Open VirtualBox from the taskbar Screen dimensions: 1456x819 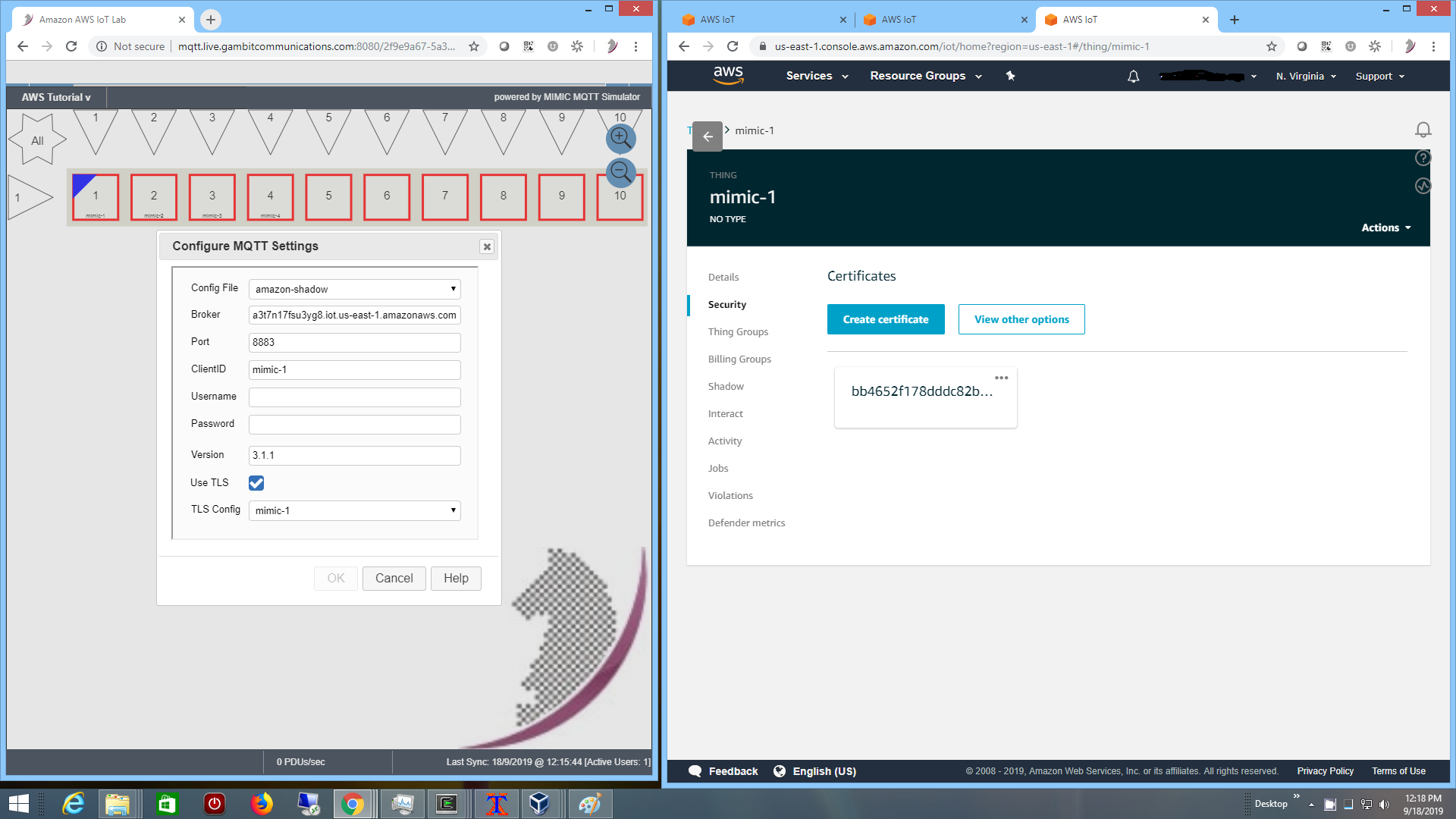pos(539,803)
